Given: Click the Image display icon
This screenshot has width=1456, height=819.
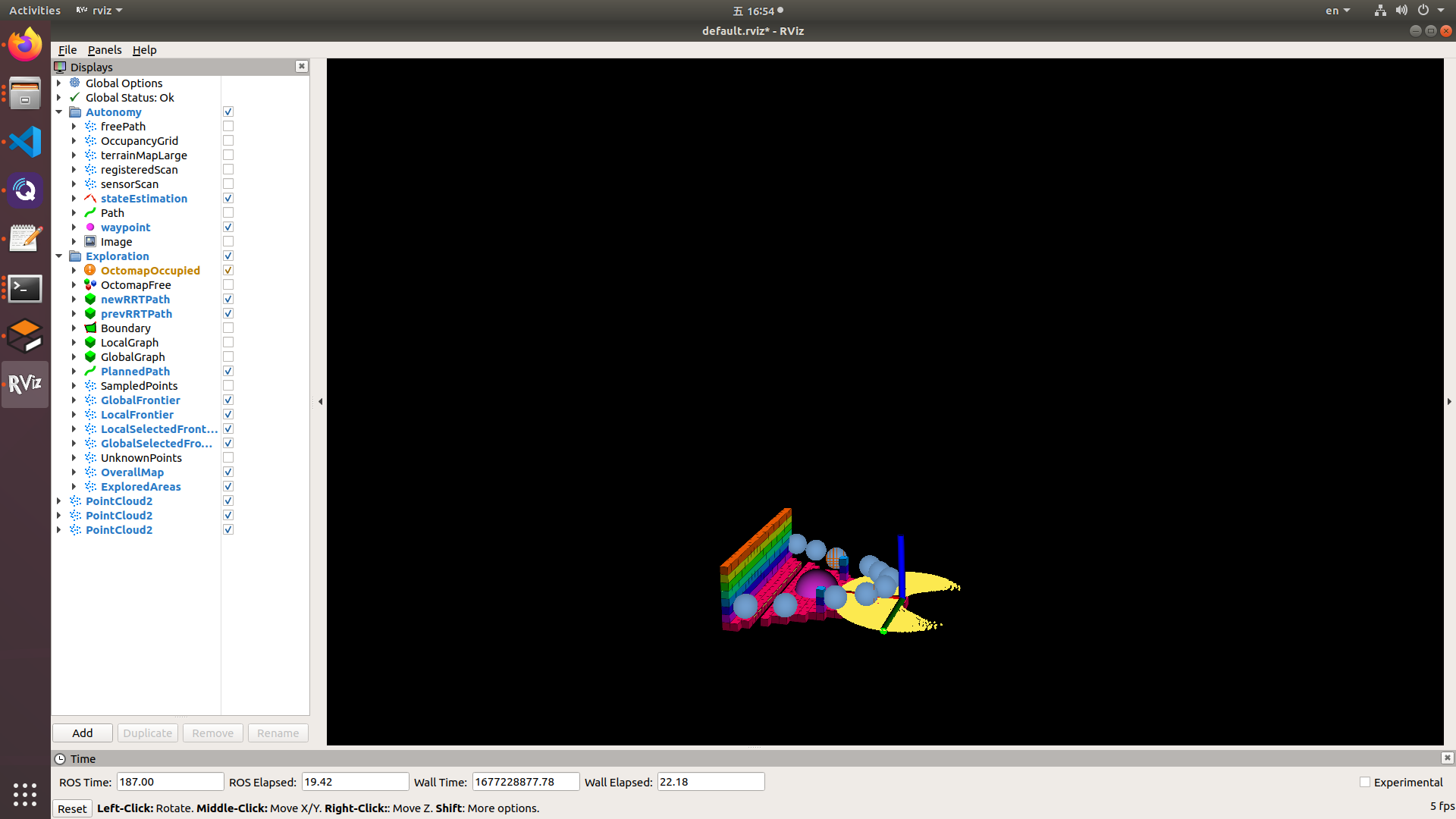Looking at the screenshot, I should click(x=90, y=241).
